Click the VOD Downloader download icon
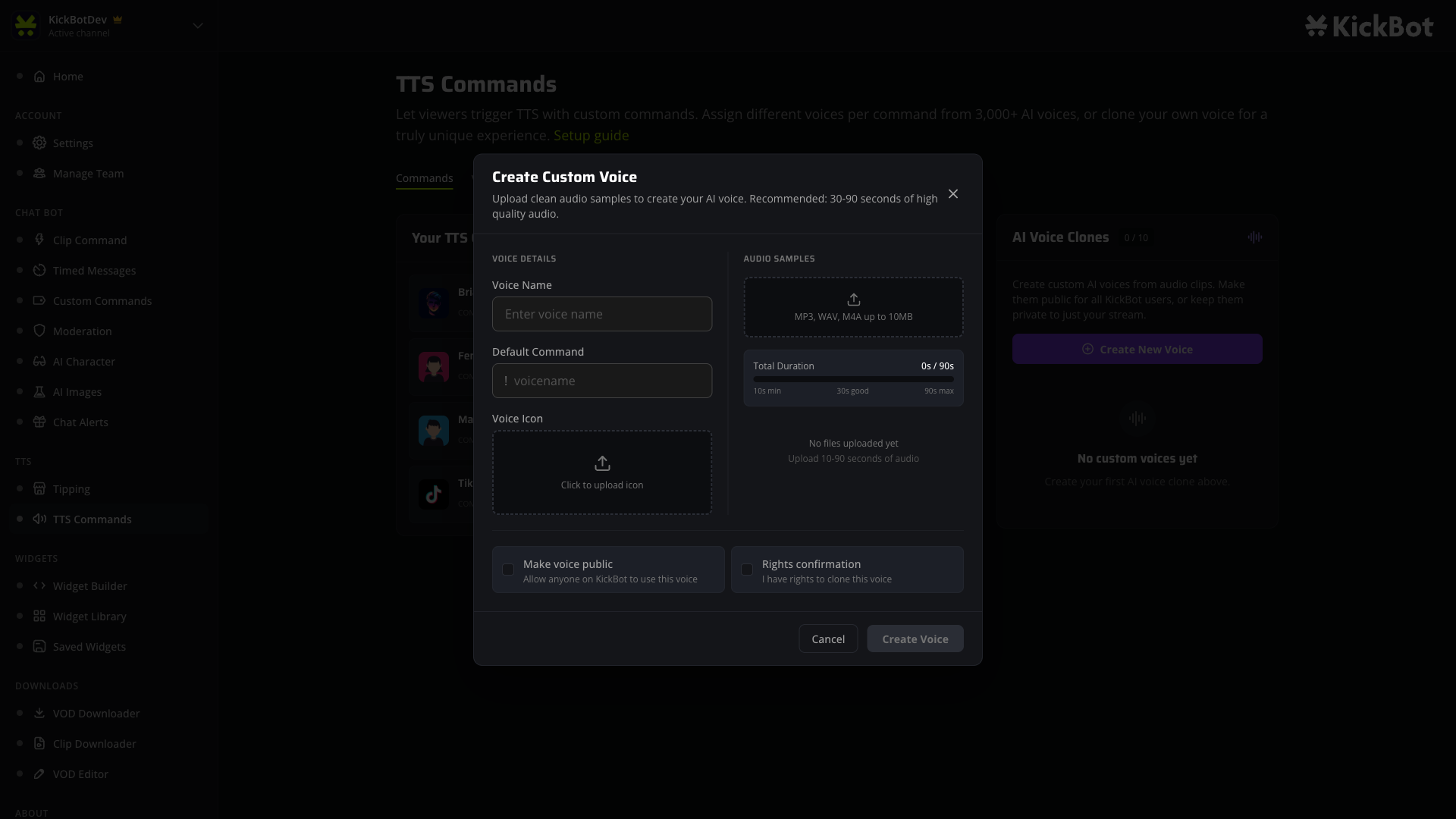 point(39,714)
